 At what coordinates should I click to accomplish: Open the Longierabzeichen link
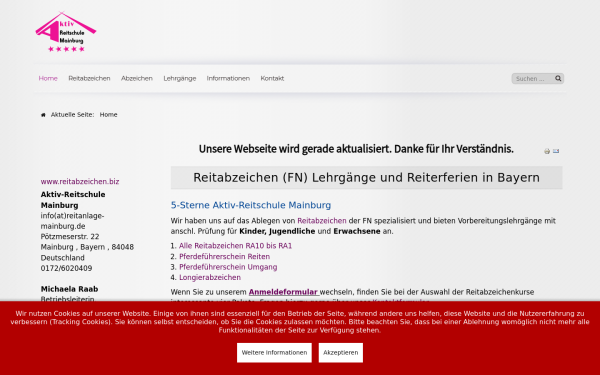click(x=210, y=277)
